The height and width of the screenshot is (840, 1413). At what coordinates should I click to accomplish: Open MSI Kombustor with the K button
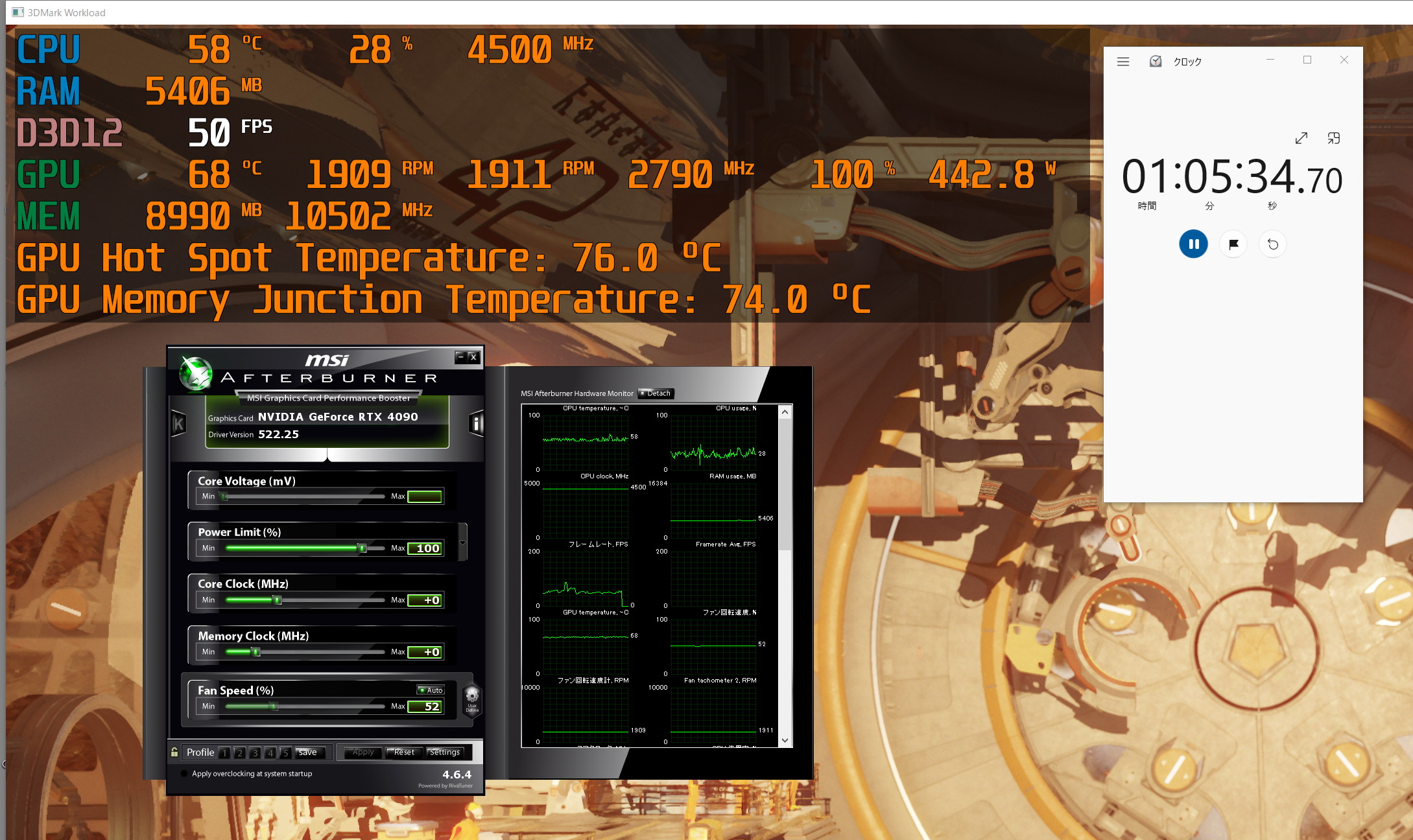pyautogui.click(x=179, y=424)
